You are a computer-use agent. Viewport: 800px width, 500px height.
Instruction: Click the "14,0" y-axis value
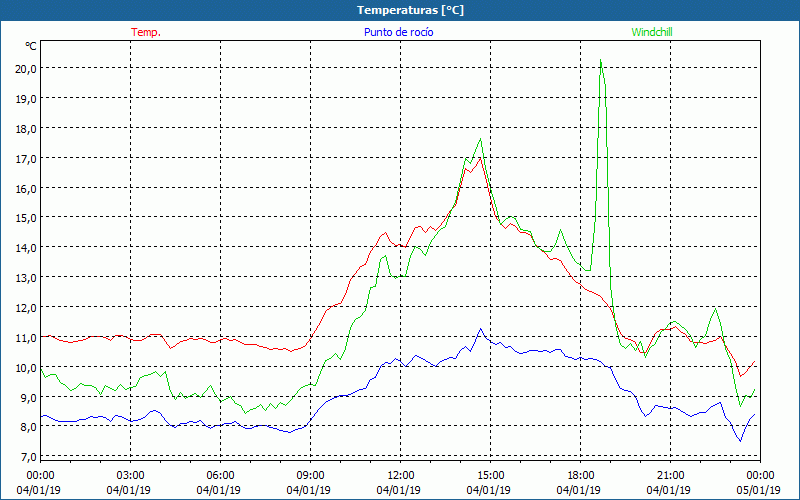pyautogui.click(x=26, y=248)
